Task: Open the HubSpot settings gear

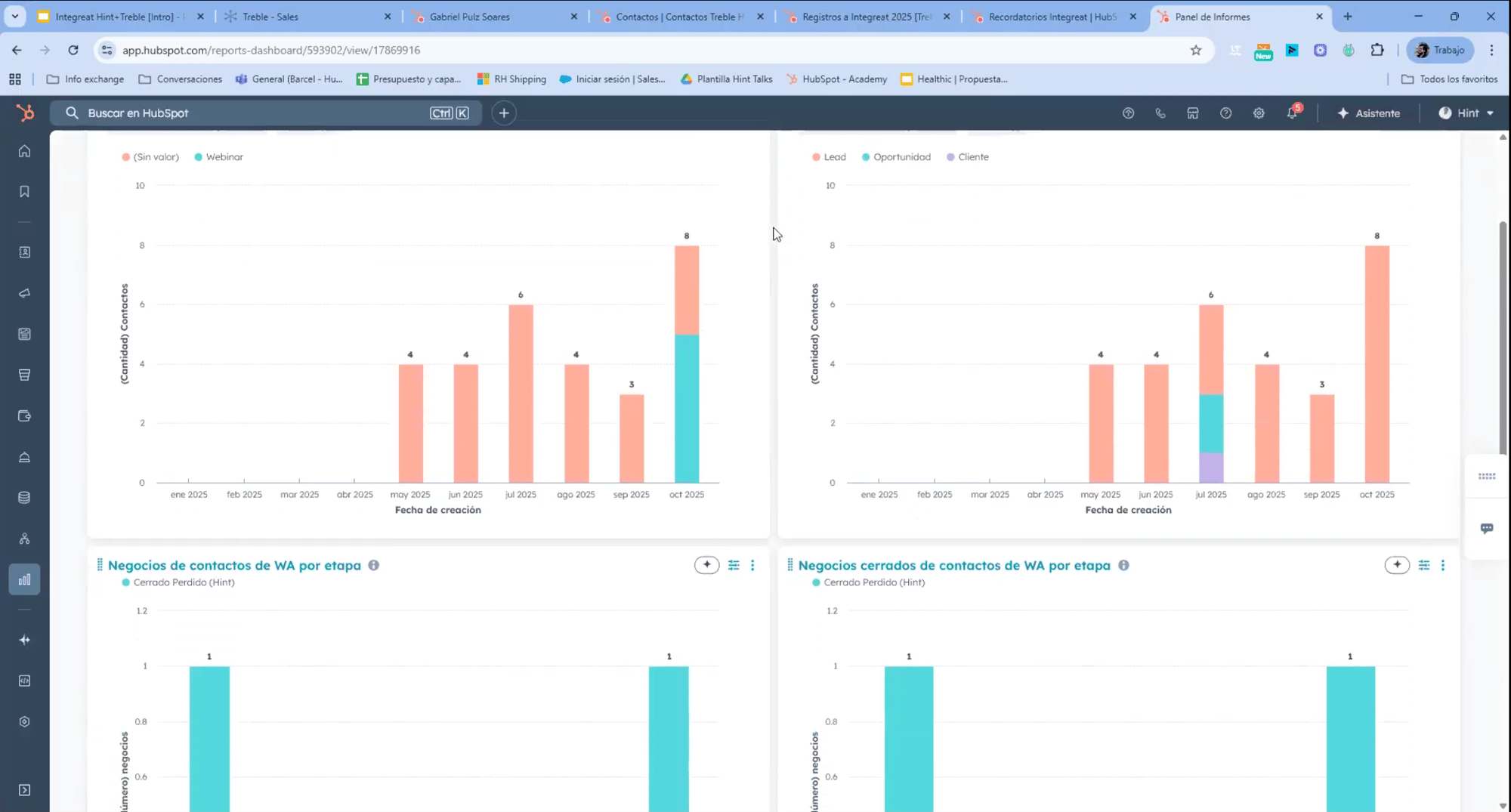Action: click(1259, 113)
